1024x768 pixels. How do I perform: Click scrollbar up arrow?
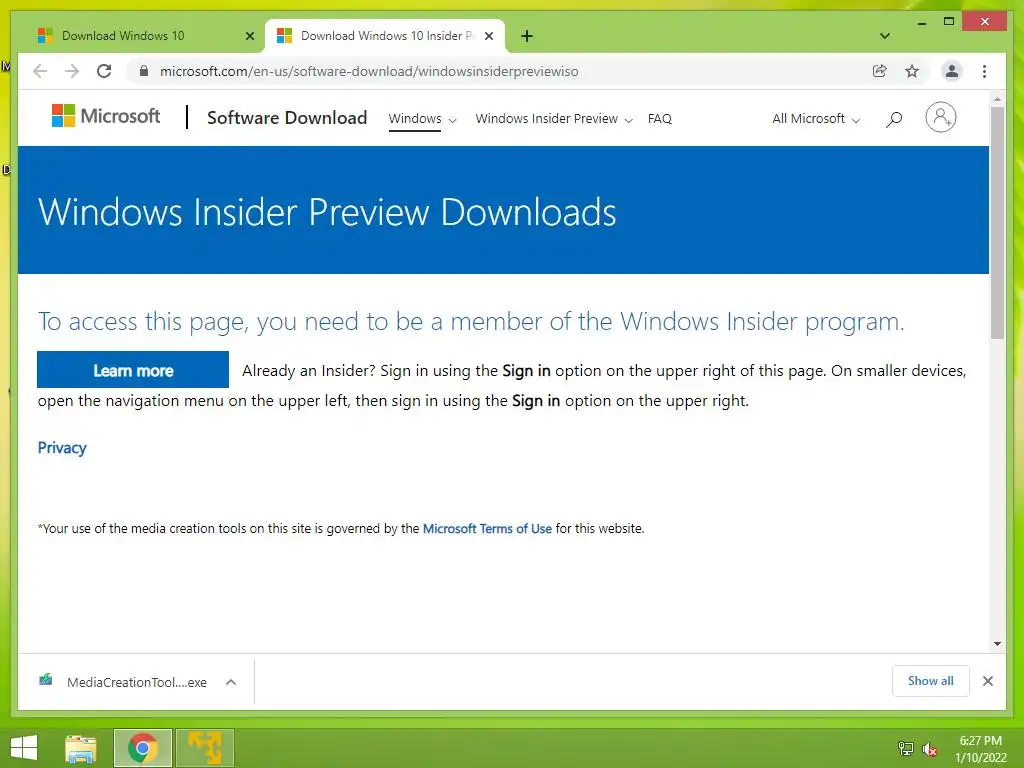coord(997,99)
